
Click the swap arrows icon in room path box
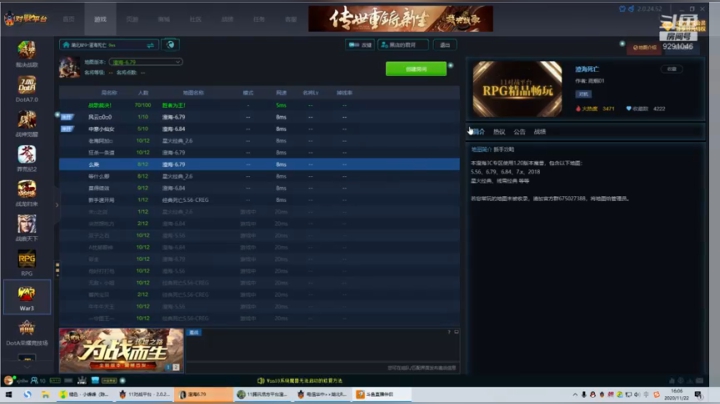coord(150,45)
